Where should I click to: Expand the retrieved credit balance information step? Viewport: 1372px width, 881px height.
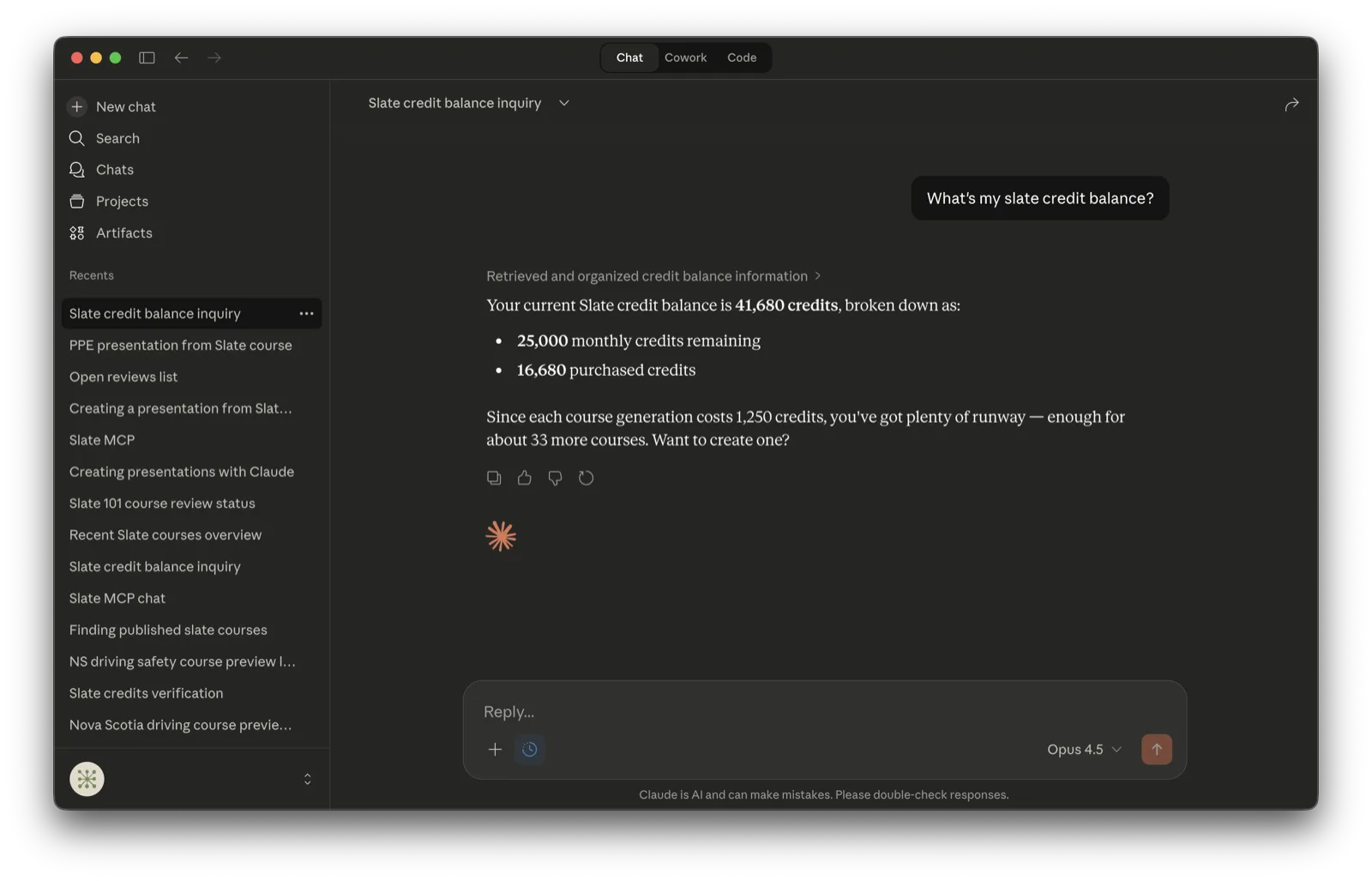click(653, 276)
